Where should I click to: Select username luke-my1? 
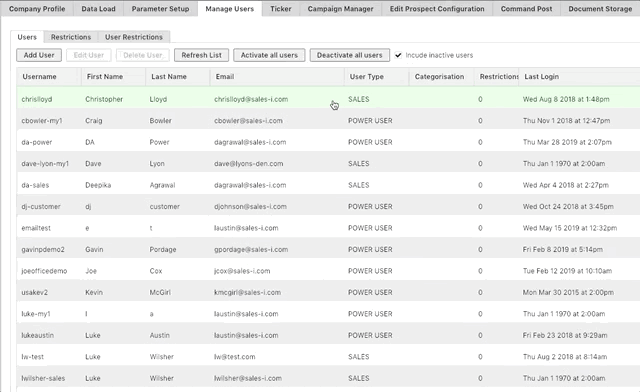point(36,314)
